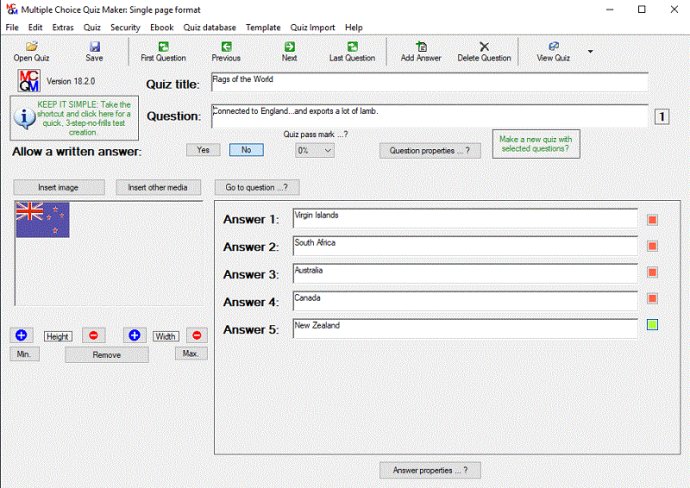Screen dimensions: 690x488
Task: Click the red minus icon to decrease Height
Action: click(93, 335)
